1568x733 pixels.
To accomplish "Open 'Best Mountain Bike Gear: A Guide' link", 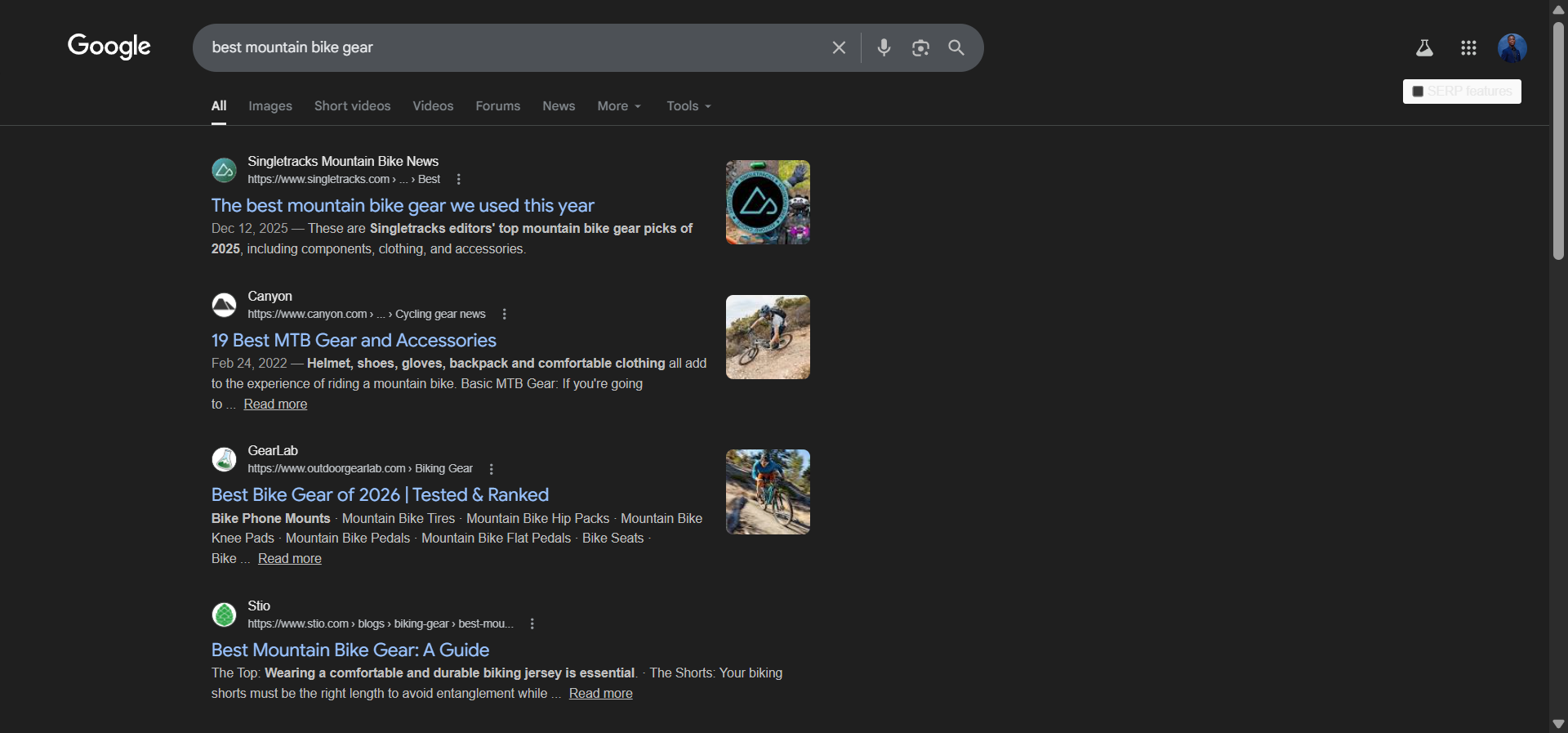I will [350, 650].
